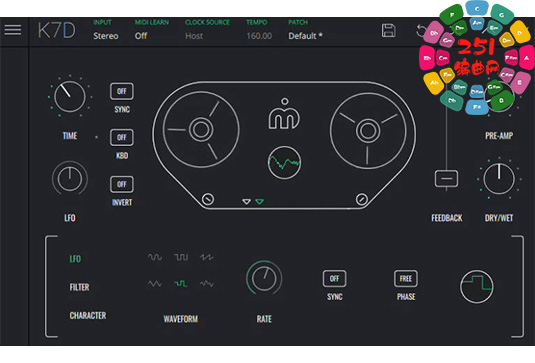
Task: Toggle the time SYNC switch
Action: tap(122, 91)
